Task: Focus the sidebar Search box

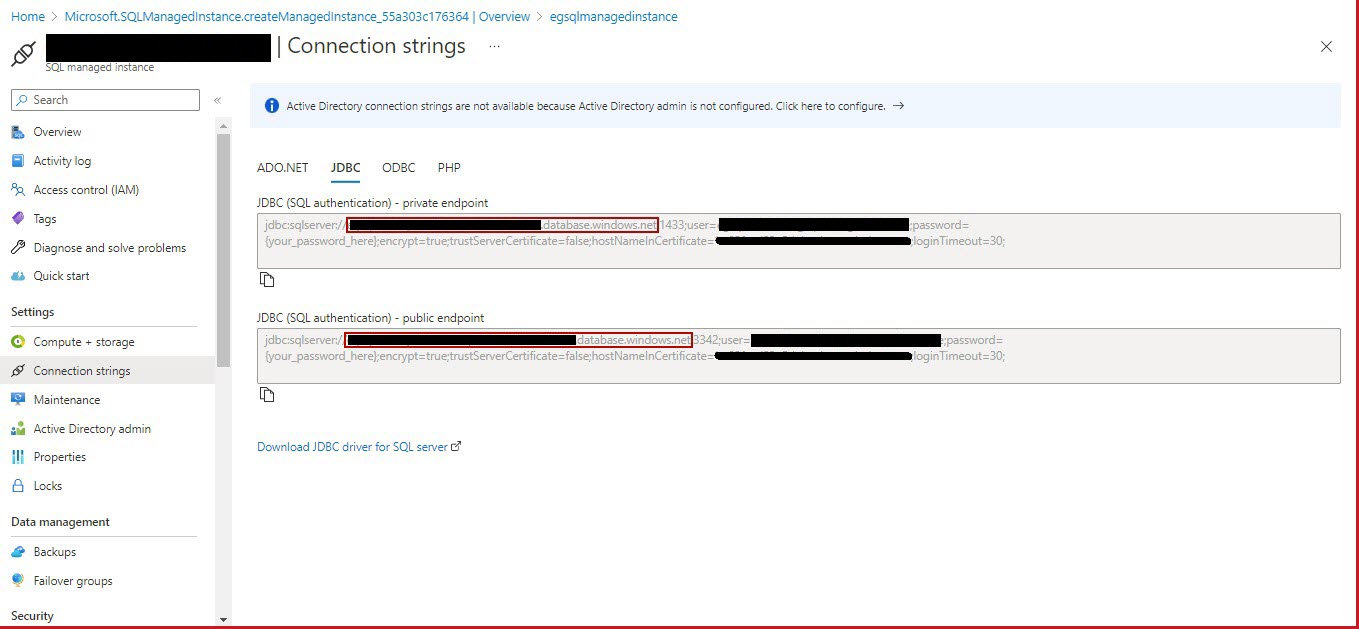Action: [x=105, y=100]
